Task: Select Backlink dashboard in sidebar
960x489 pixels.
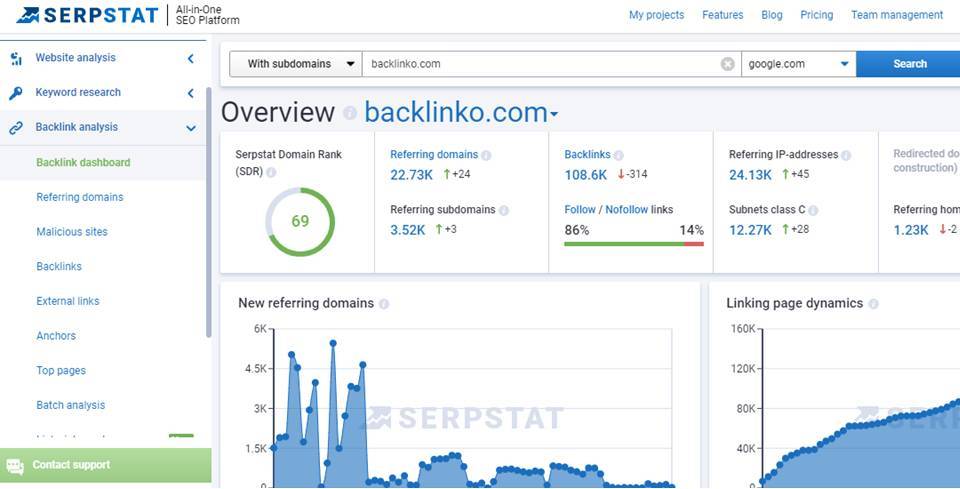Action: (83, 163)
